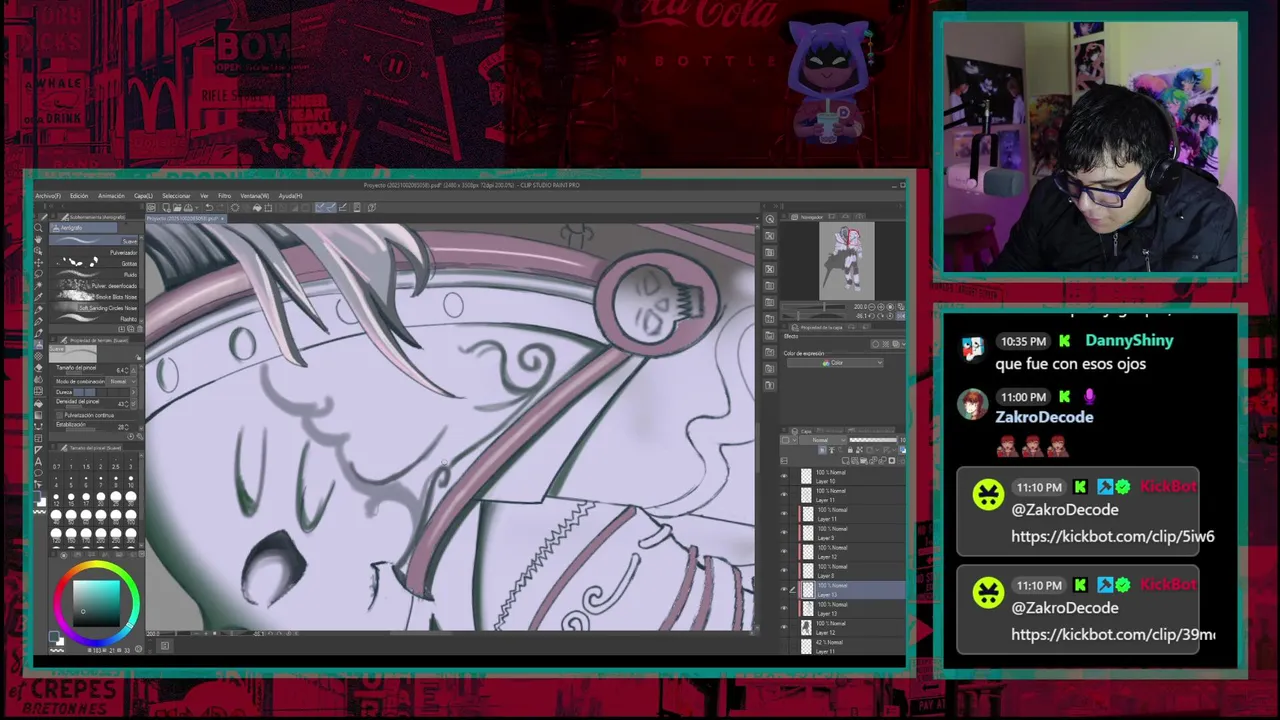This screenshot has width=1280, height=720.
Task: Open the save icon dropdown arrow
Action: (197, 207)
